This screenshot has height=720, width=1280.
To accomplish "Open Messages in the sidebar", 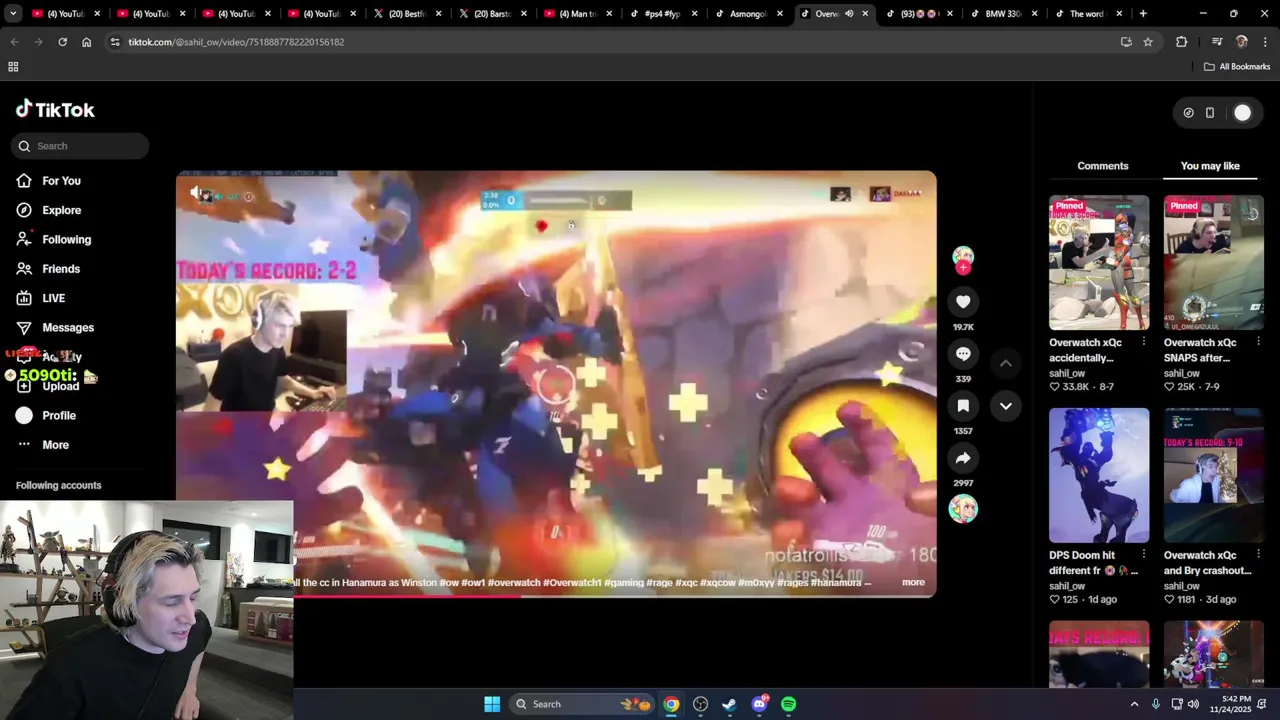I will point(68,328).
